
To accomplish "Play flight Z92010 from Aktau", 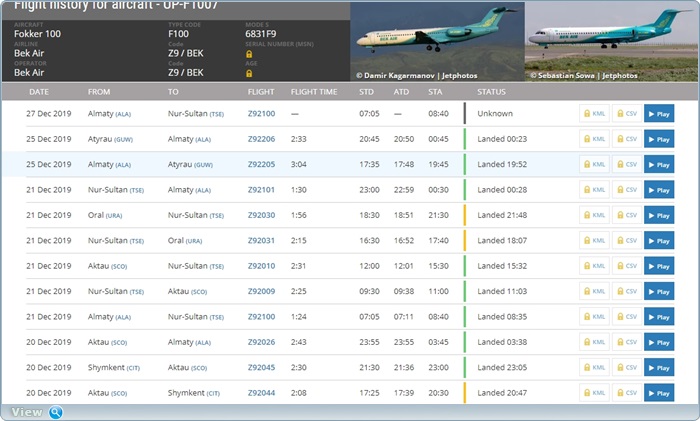I will (659, 266).
